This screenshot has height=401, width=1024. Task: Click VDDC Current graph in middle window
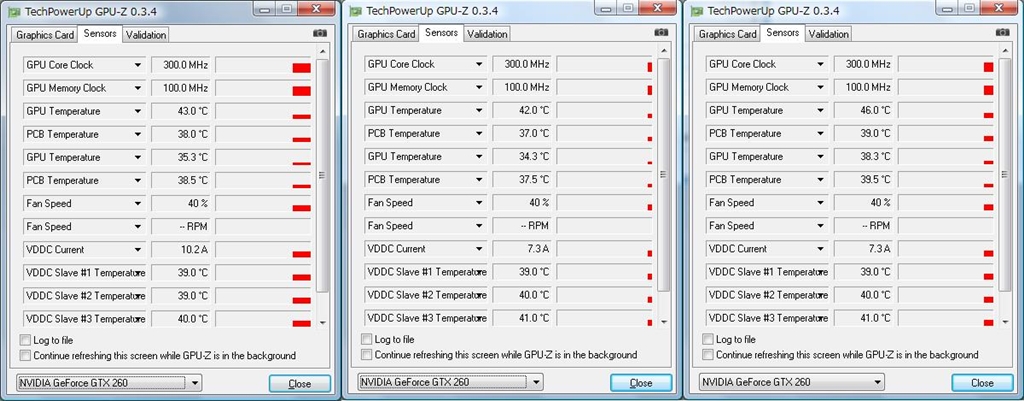(x=605, y=249)
